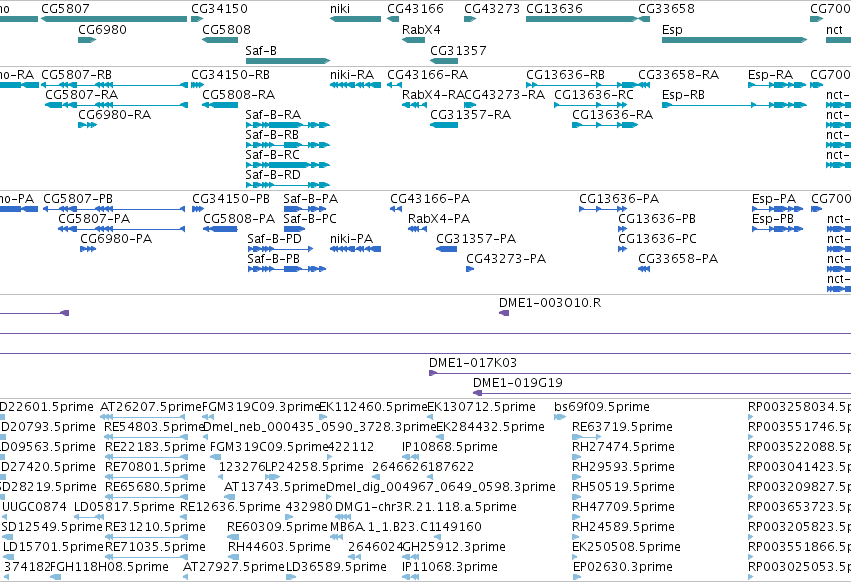
Task: Select the CG31357-PA protein label
Action: pyautogui.click(x=476, y=239)
